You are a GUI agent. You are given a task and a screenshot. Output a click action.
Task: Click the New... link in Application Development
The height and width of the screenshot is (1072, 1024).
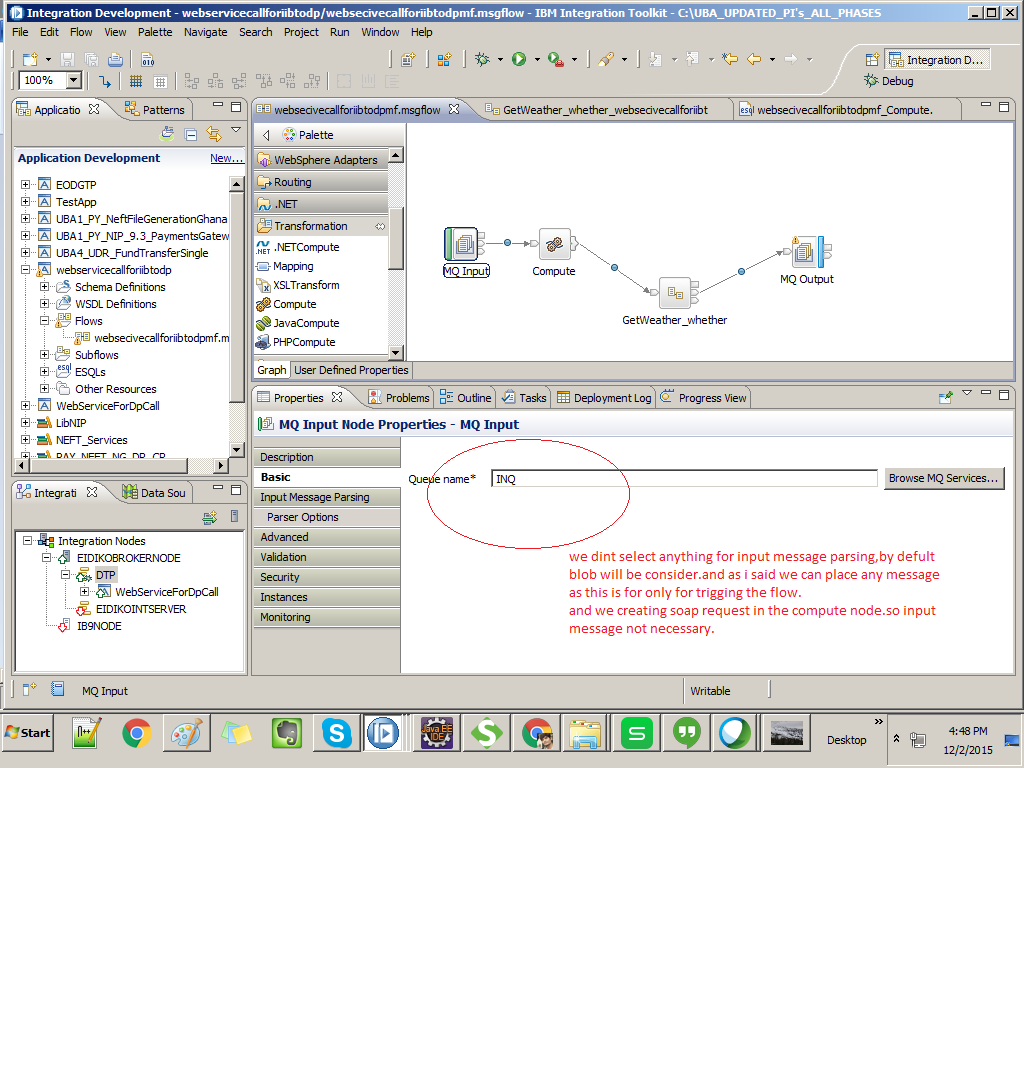[226, 158]
